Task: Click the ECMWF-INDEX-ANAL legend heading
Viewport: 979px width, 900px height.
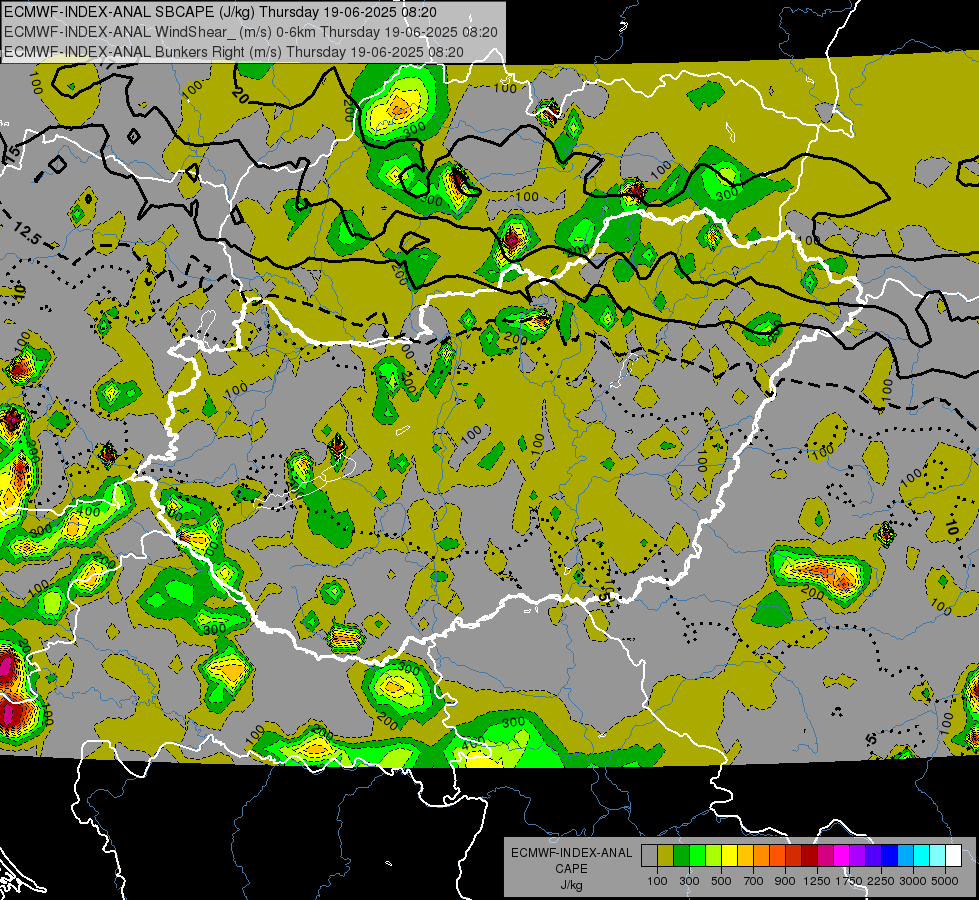Action: 571,853
